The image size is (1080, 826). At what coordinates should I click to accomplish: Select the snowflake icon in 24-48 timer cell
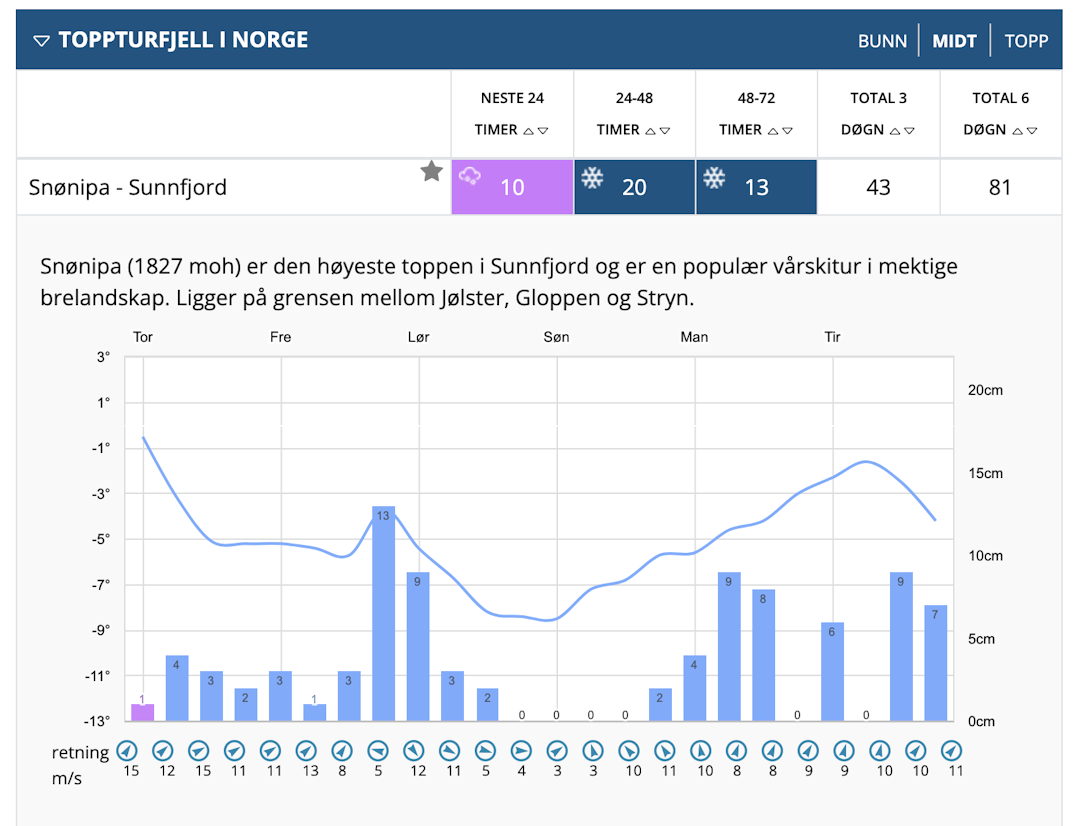pos(592,175)
